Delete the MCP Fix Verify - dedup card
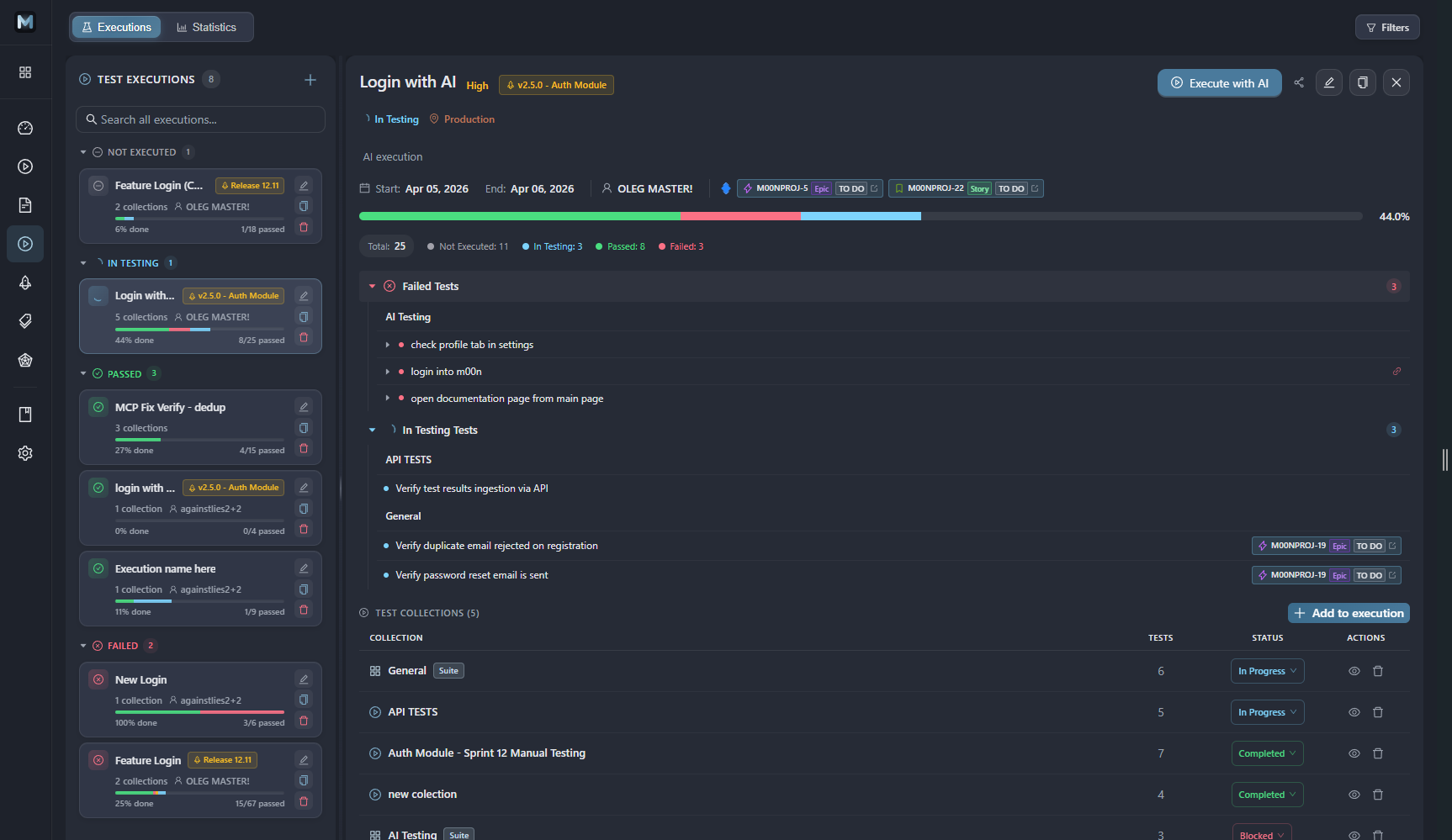The height and width of the screenshot is (840, 1452). pos(304,448)
